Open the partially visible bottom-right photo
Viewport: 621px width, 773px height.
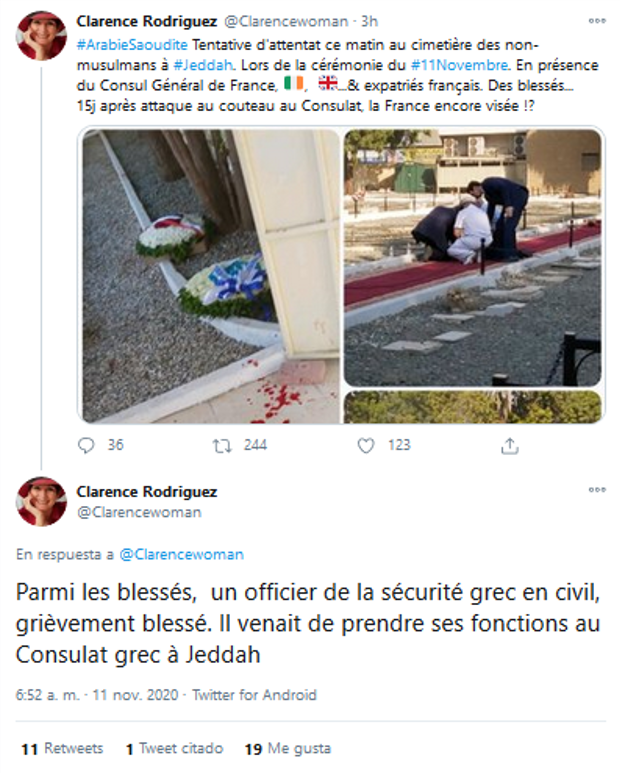(x=473, y=407)
